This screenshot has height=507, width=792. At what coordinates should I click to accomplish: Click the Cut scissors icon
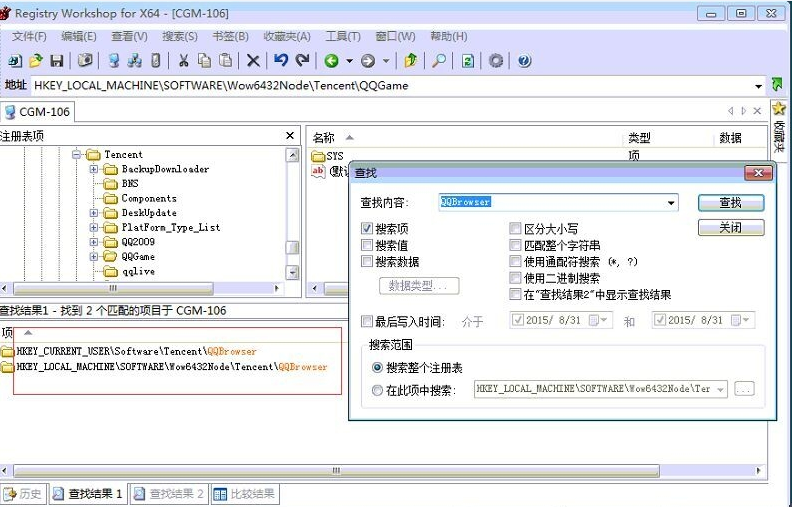[x=183, y=61]
